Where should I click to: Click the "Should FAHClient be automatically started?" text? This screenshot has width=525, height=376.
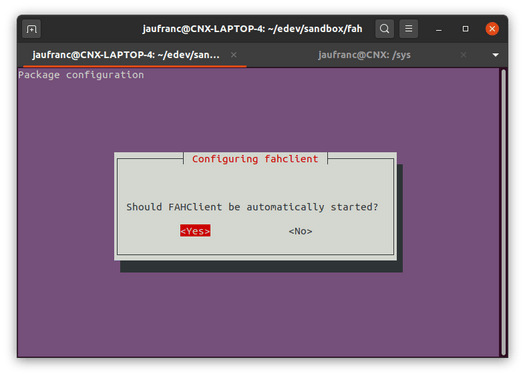[x=252, y=207]
